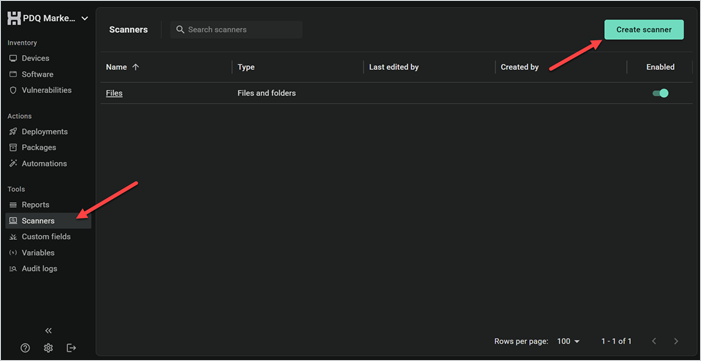Click the Audit logs icon

point(13,269)
